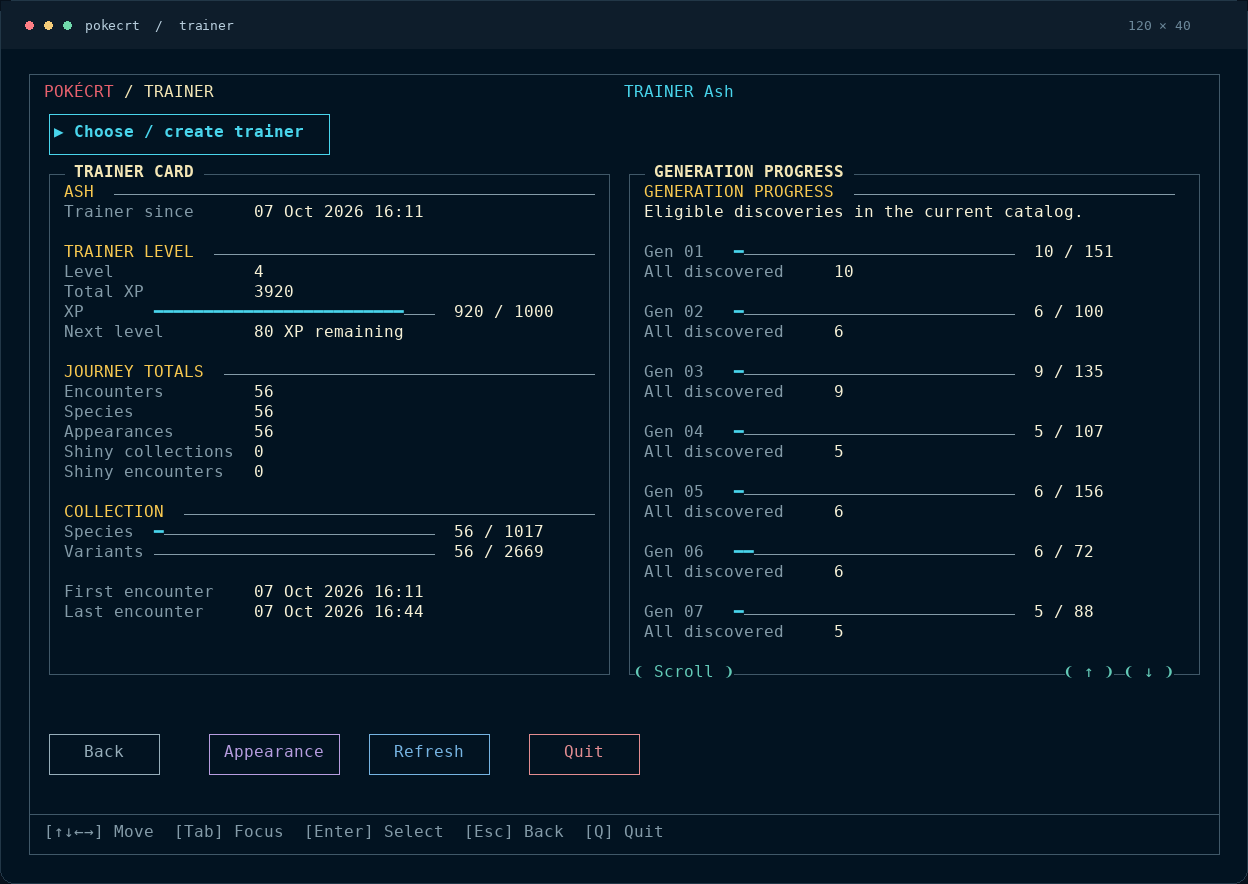Viewport: 1248px width, 884px height.
Task: Click the '10 / 151' Gen 01 count
Action: pyautogui.click(x=1074, y=252)
